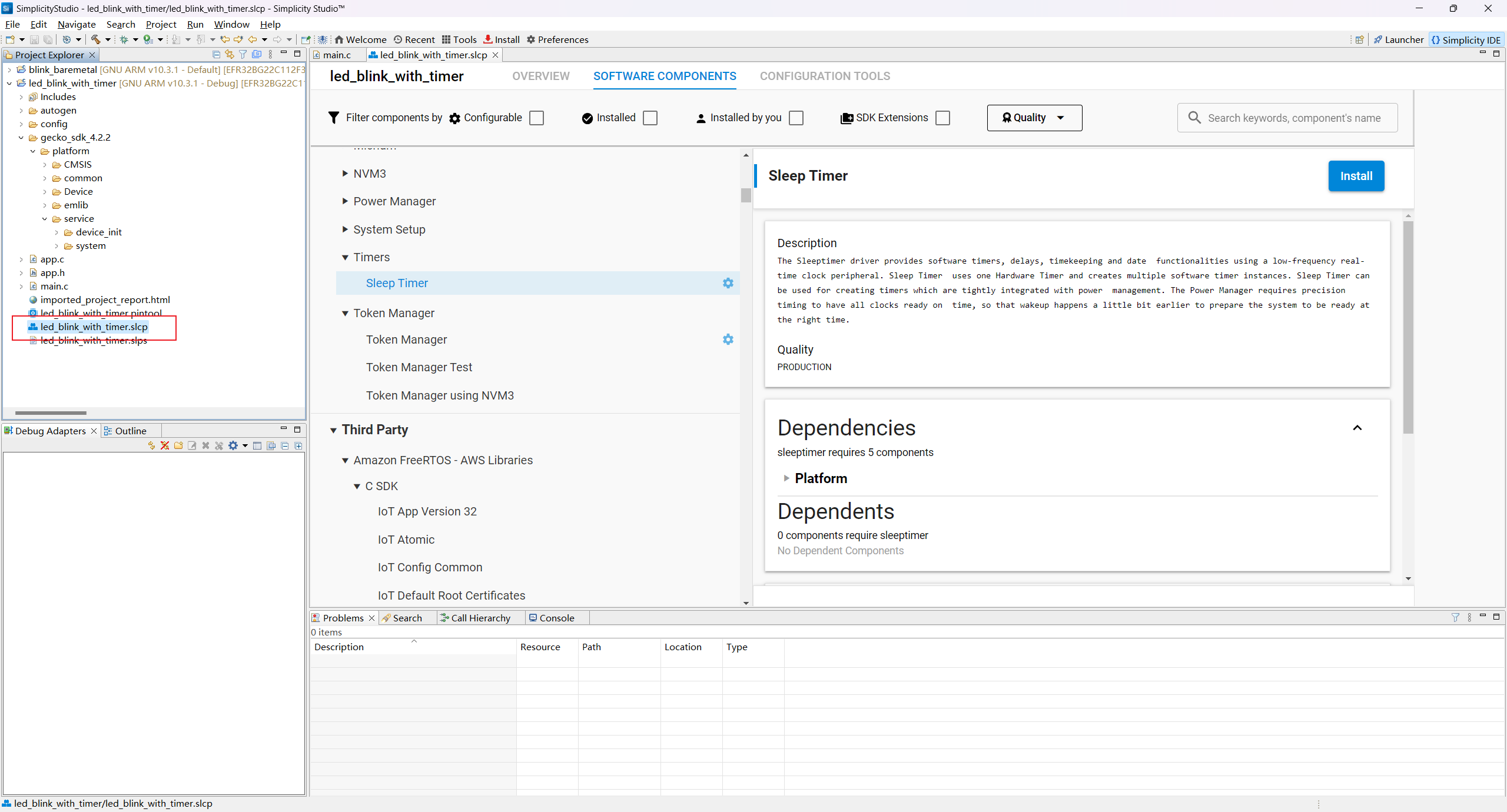
Task: Click the Project Explorer horizontal scrollbar
Action: [x=51, y=413]
